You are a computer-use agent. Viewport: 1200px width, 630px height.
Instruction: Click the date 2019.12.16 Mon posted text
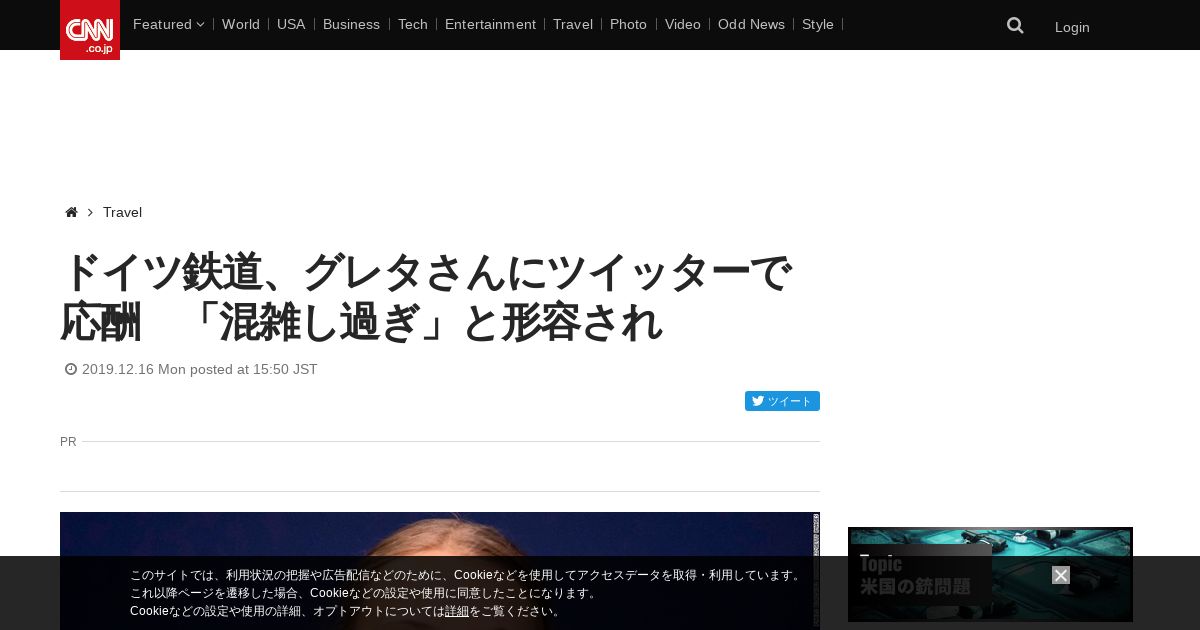[x=200, y=369]
